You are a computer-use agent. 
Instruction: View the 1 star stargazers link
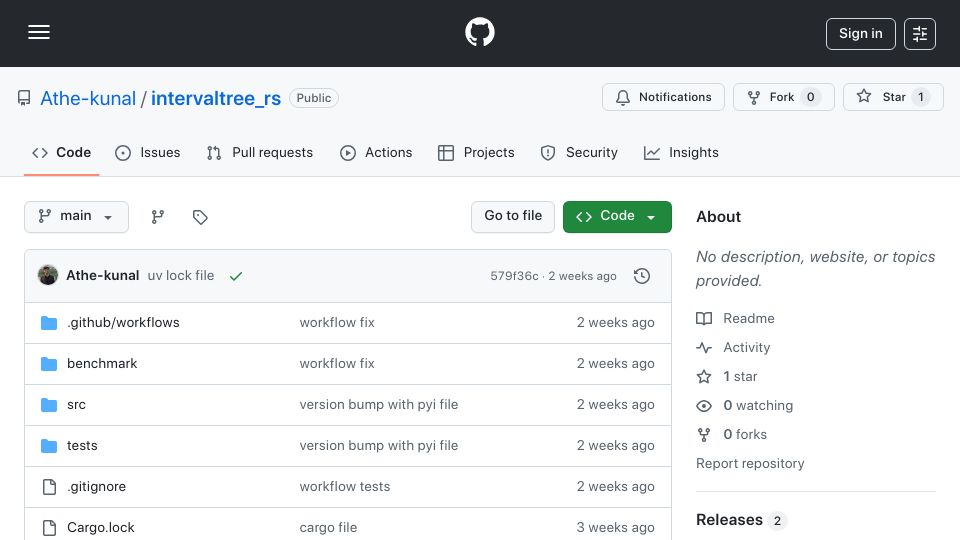click(x=740, y=377)
